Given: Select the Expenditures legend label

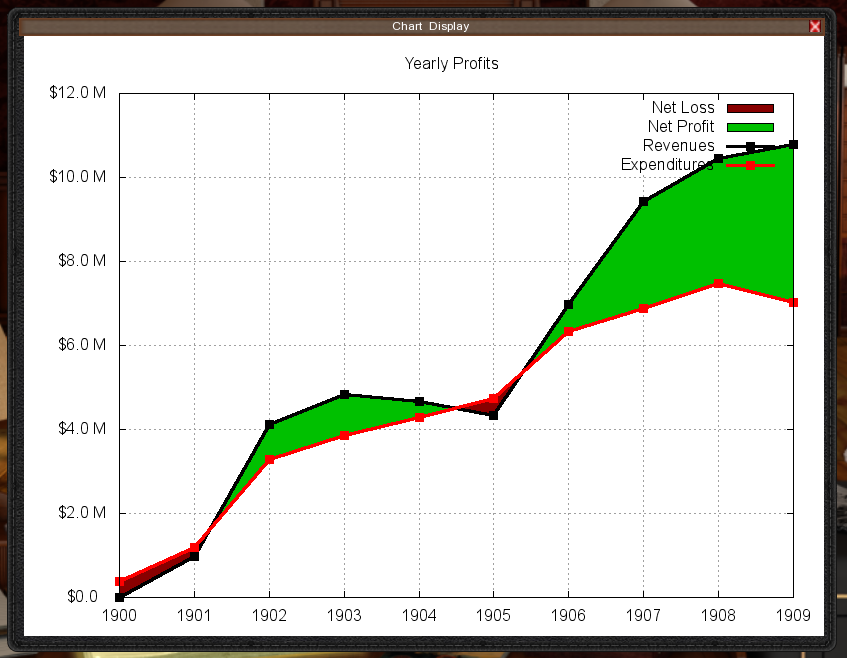Looking at the screenshot, I should coord(666,164).
